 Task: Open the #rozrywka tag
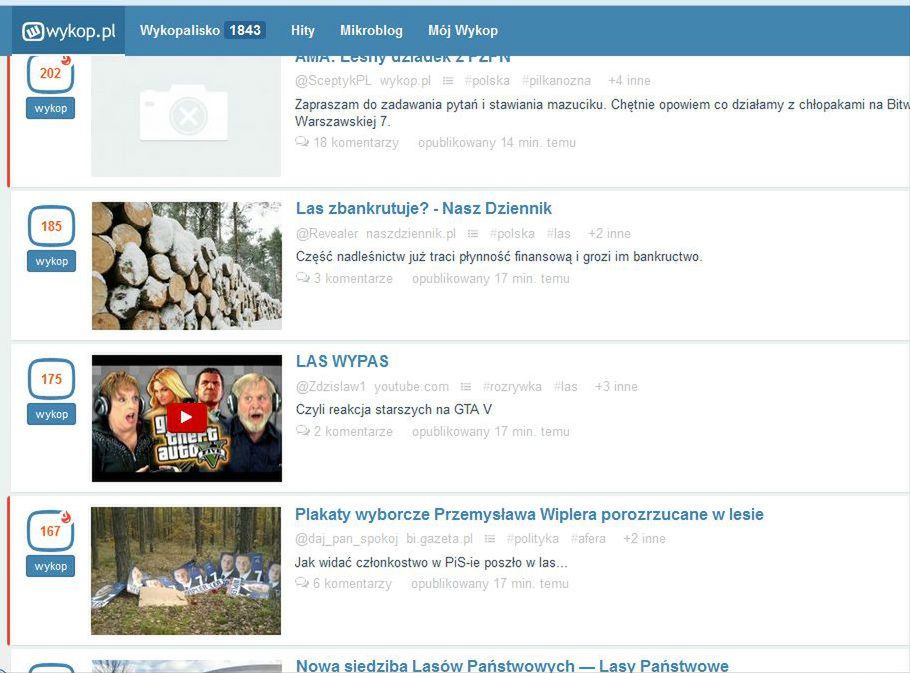(x=512, y=387)
